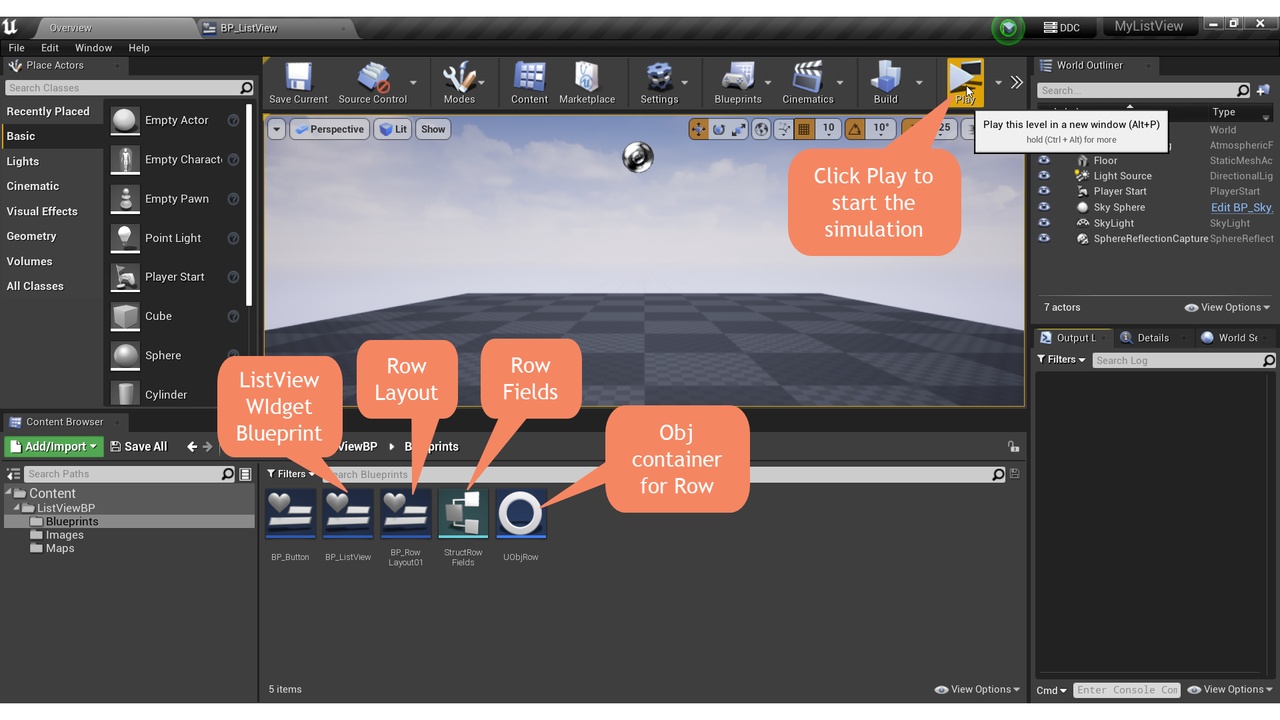Open the UObjRow asset thumbnail

click(x=521, y=513)
